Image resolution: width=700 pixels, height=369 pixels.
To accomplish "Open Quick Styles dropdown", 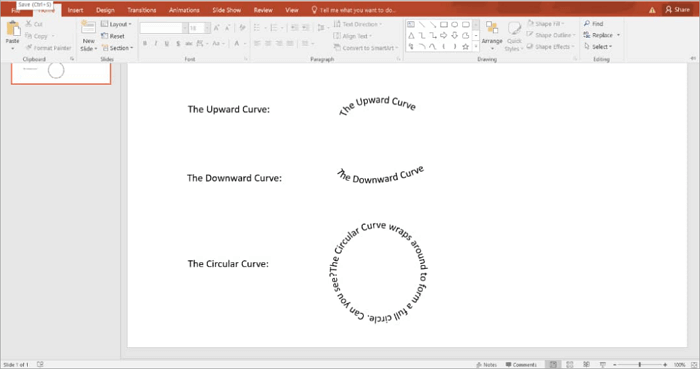I will [x=514, y=36].
